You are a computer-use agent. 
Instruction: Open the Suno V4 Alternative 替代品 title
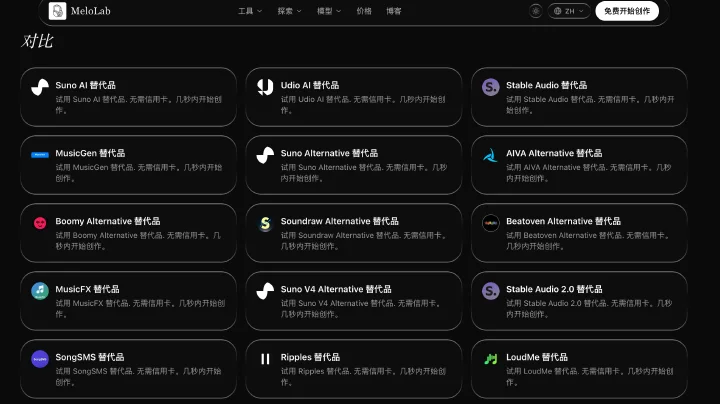[x=336, y=289]
